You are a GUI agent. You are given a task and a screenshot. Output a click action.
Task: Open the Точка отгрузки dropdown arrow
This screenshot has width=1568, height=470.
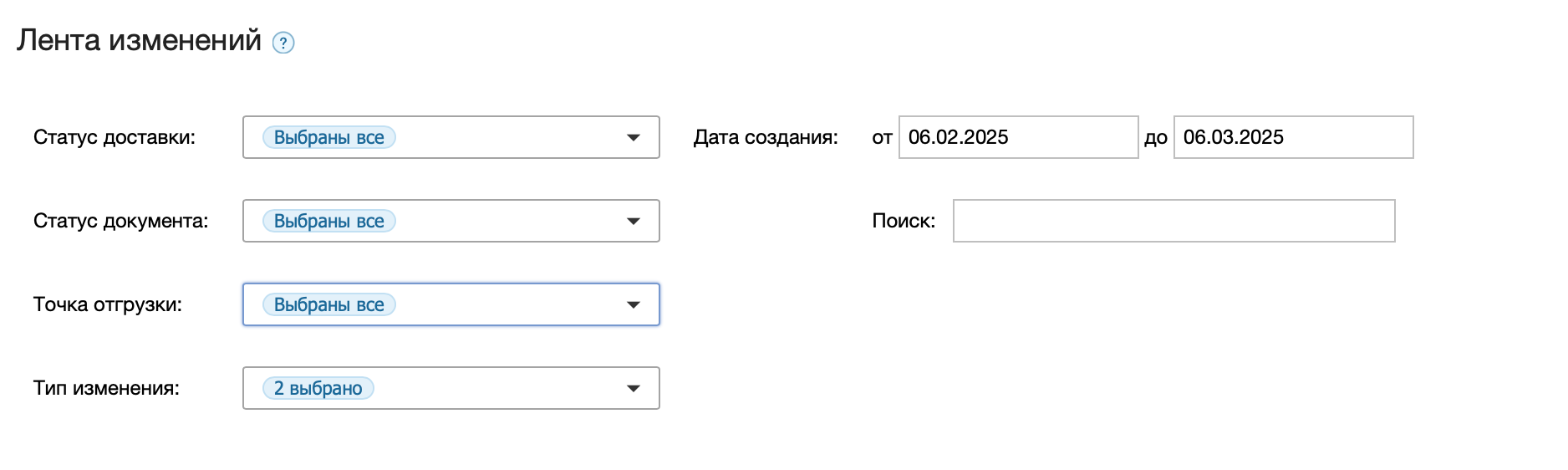[634, 304]
